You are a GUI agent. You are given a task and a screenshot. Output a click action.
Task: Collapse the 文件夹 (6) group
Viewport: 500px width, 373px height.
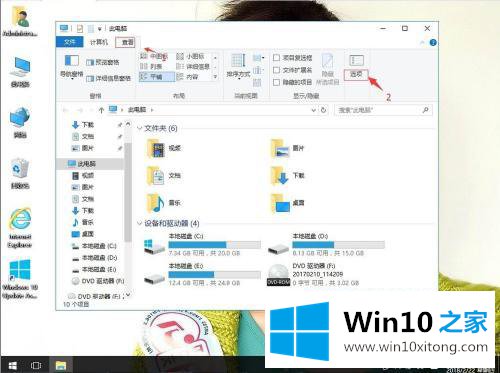(x=140, y=128)
